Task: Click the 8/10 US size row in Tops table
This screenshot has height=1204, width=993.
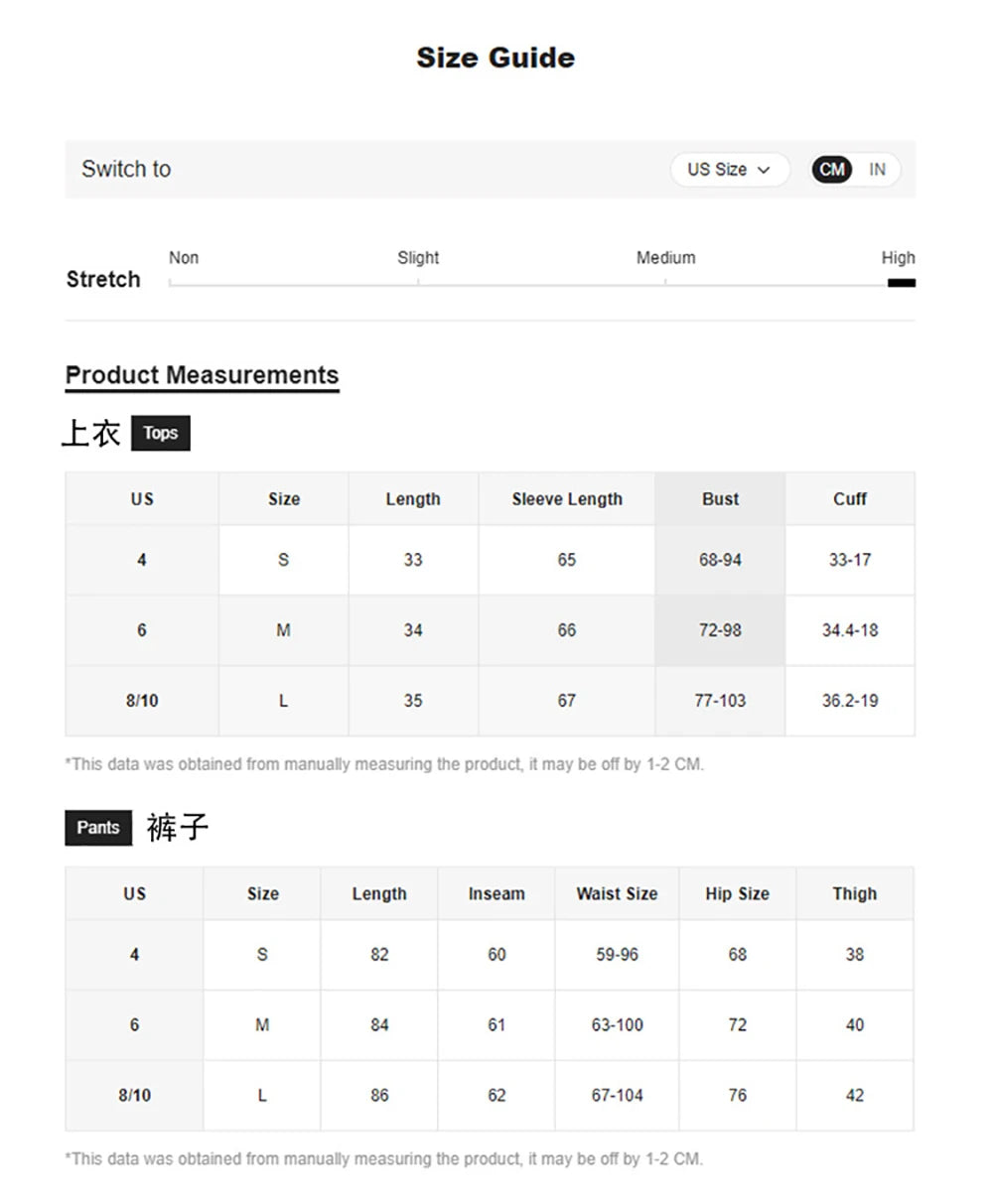Action: point(142,701)
